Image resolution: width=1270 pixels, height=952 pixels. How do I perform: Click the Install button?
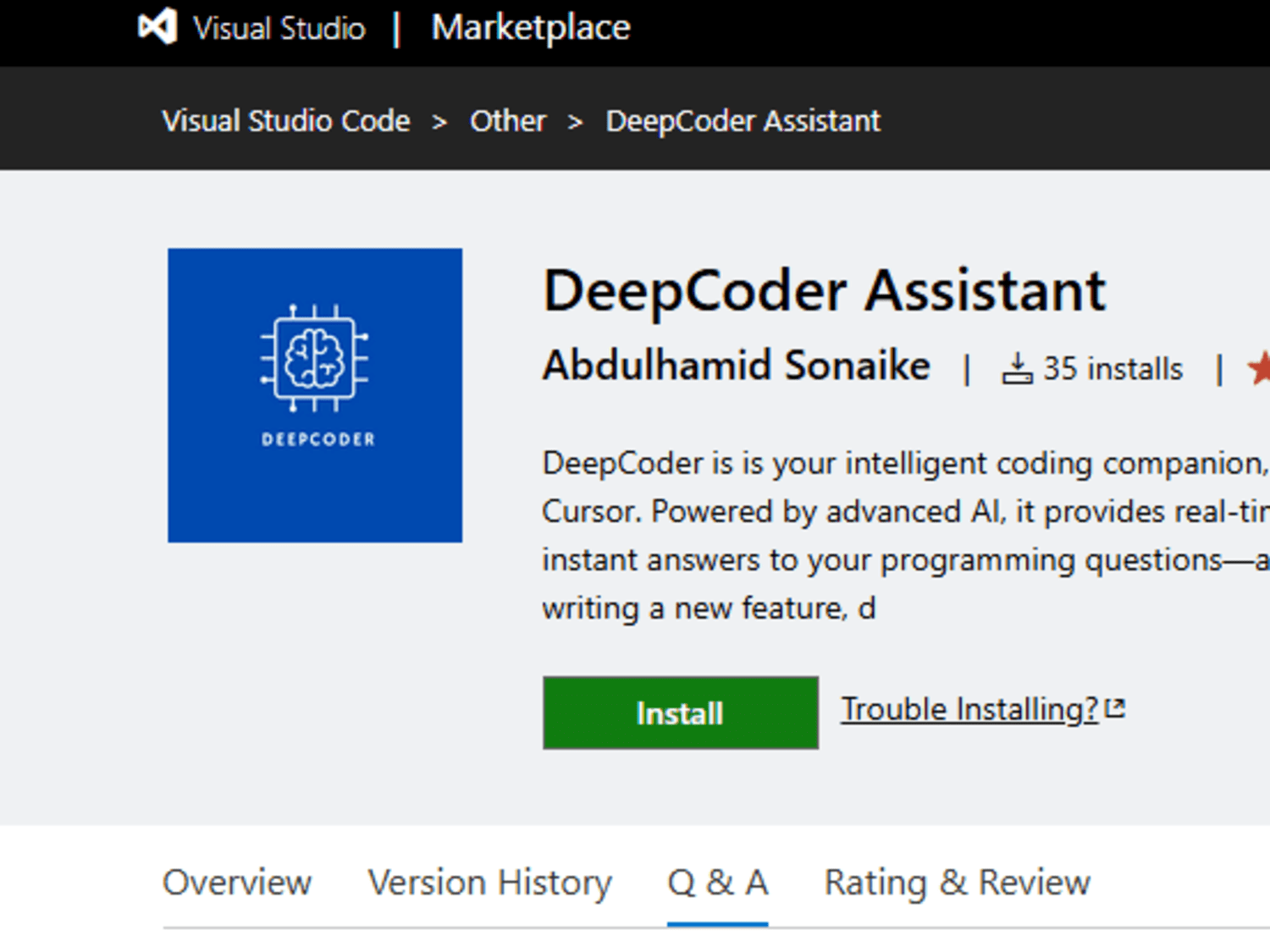tap(681, 713)
